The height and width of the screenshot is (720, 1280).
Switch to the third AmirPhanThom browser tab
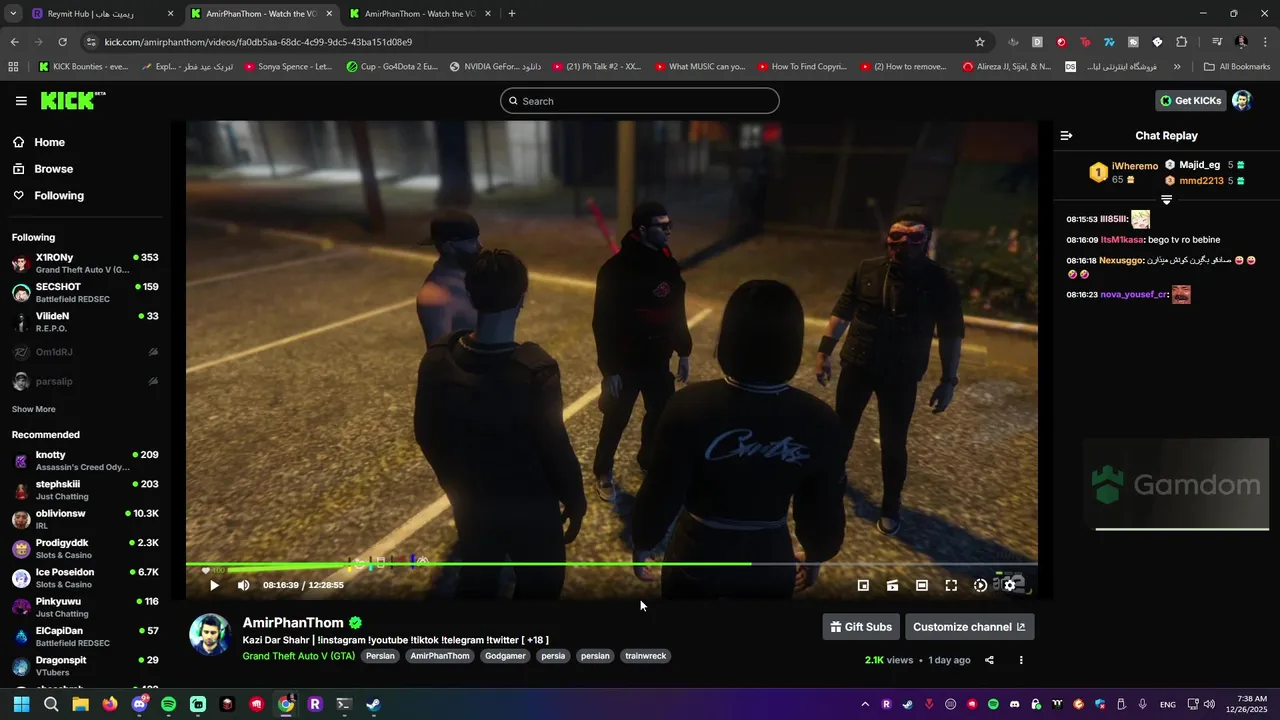coord(420,14)
